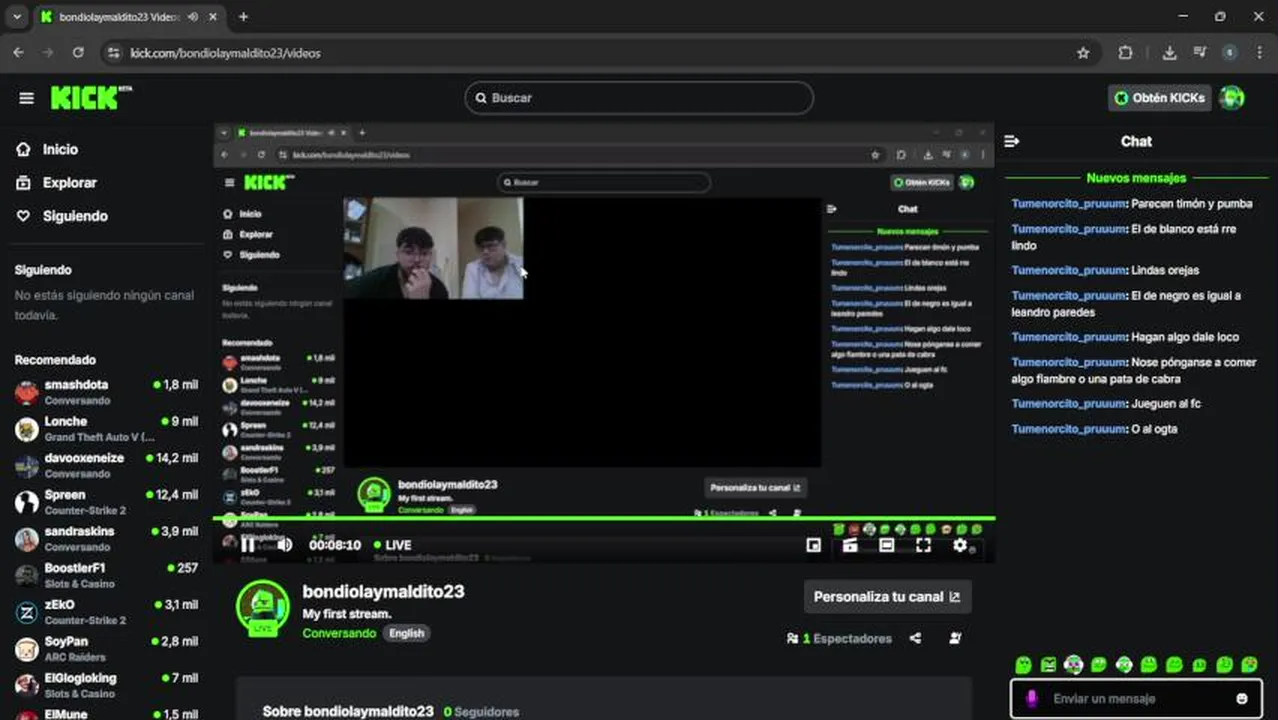
Task: Open Chrome three-dot menu
Action: (x=1259, y=53)
